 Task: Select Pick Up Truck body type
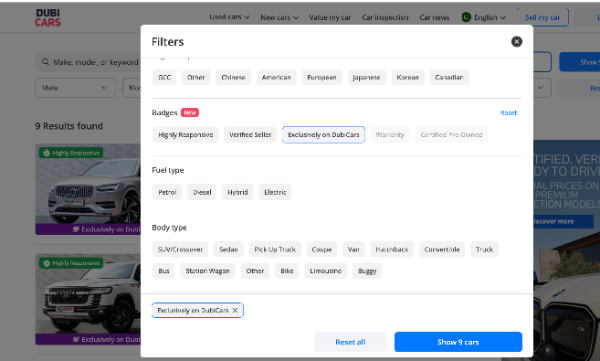pos(275,250)
